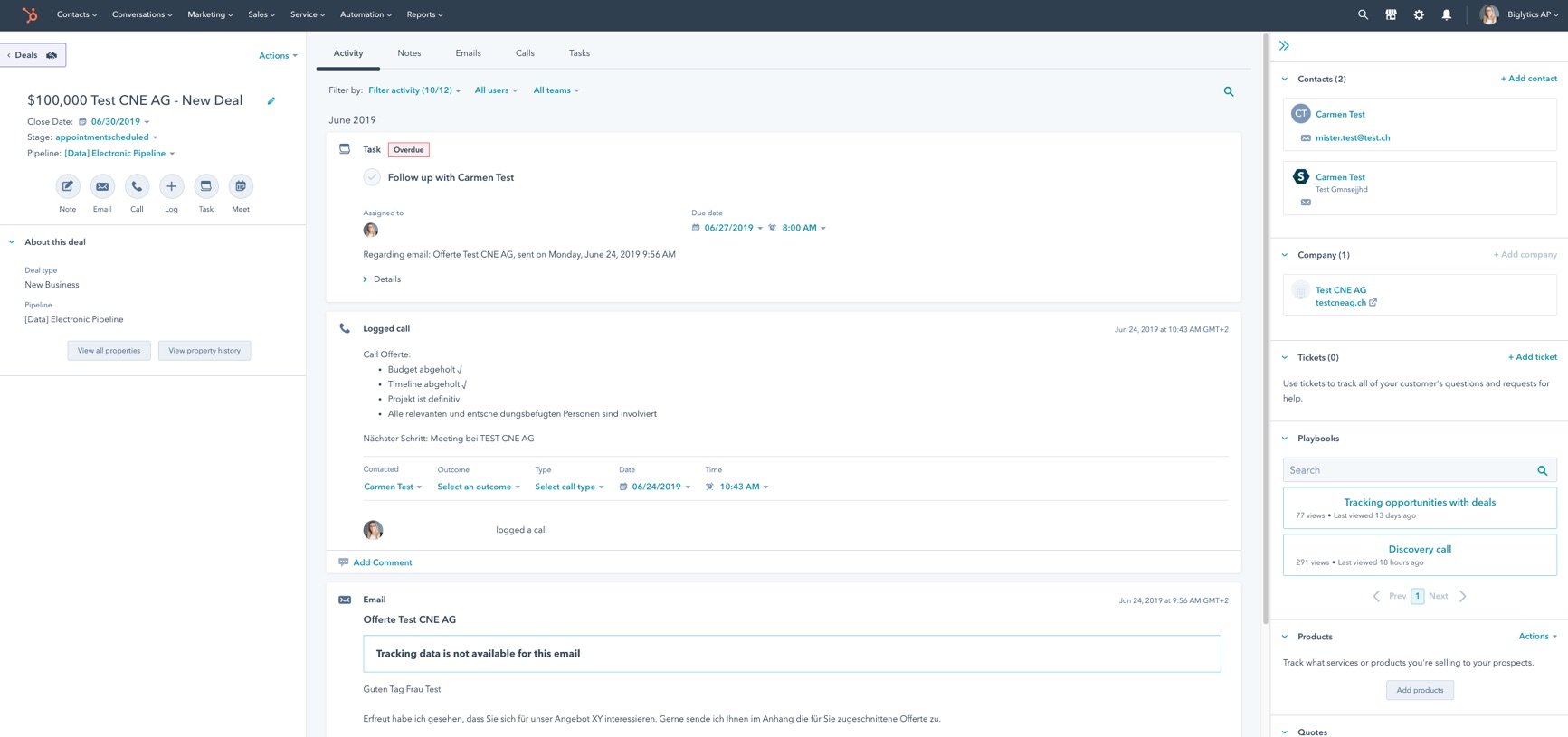
Task: Click the next page arrow in Playbooks pagination
Action: (x=1463, y=596)
